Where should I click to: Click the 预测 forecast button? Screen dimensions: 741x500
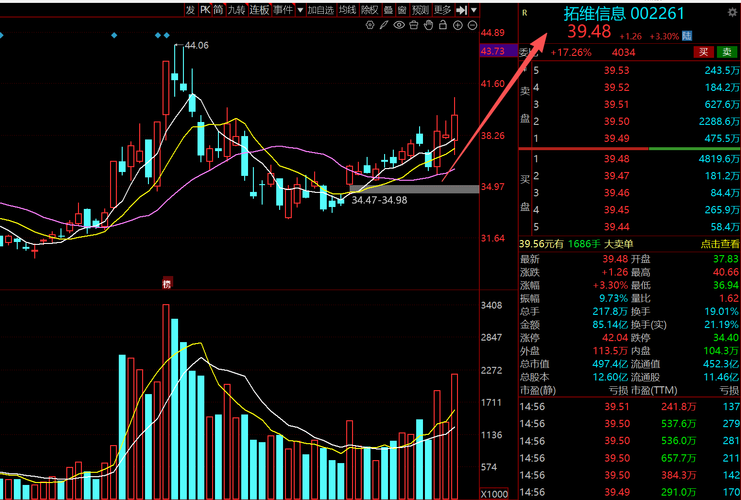click(420, 10)
